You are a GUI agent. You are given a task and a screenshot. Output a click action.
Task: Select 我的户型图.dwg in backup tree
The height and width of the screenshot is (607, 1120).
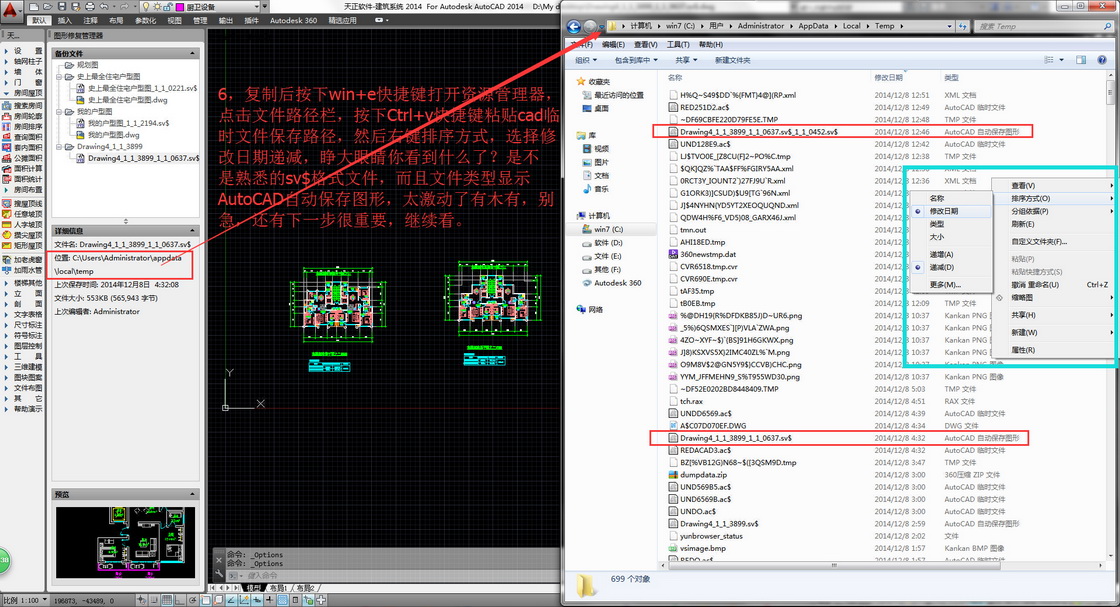pyautogui.click(x=113, y=135)
